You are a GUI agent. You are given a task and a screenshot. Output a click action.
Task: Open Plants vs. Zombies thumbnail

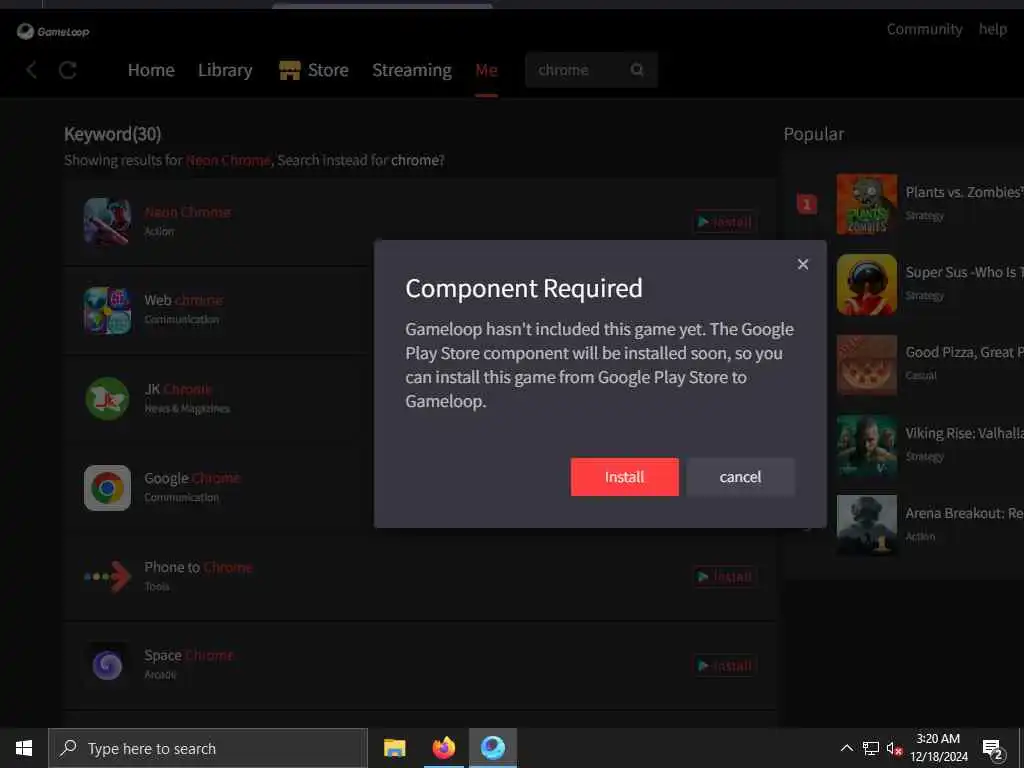tap(867, 204)
